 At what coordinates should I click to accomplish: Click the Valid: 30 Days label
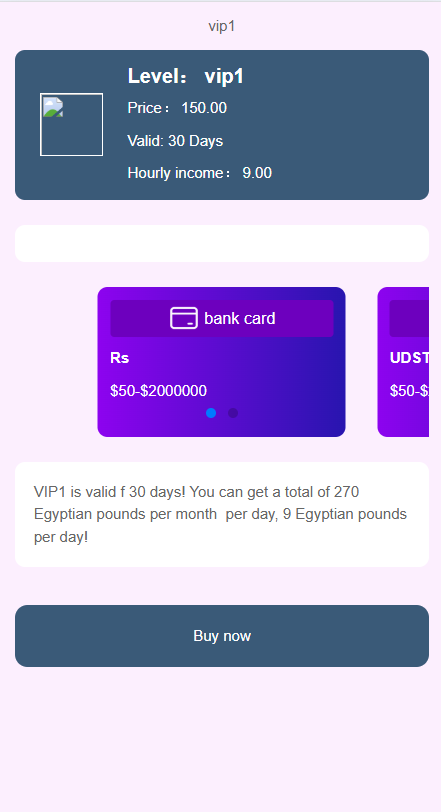[x=175, y=141]
